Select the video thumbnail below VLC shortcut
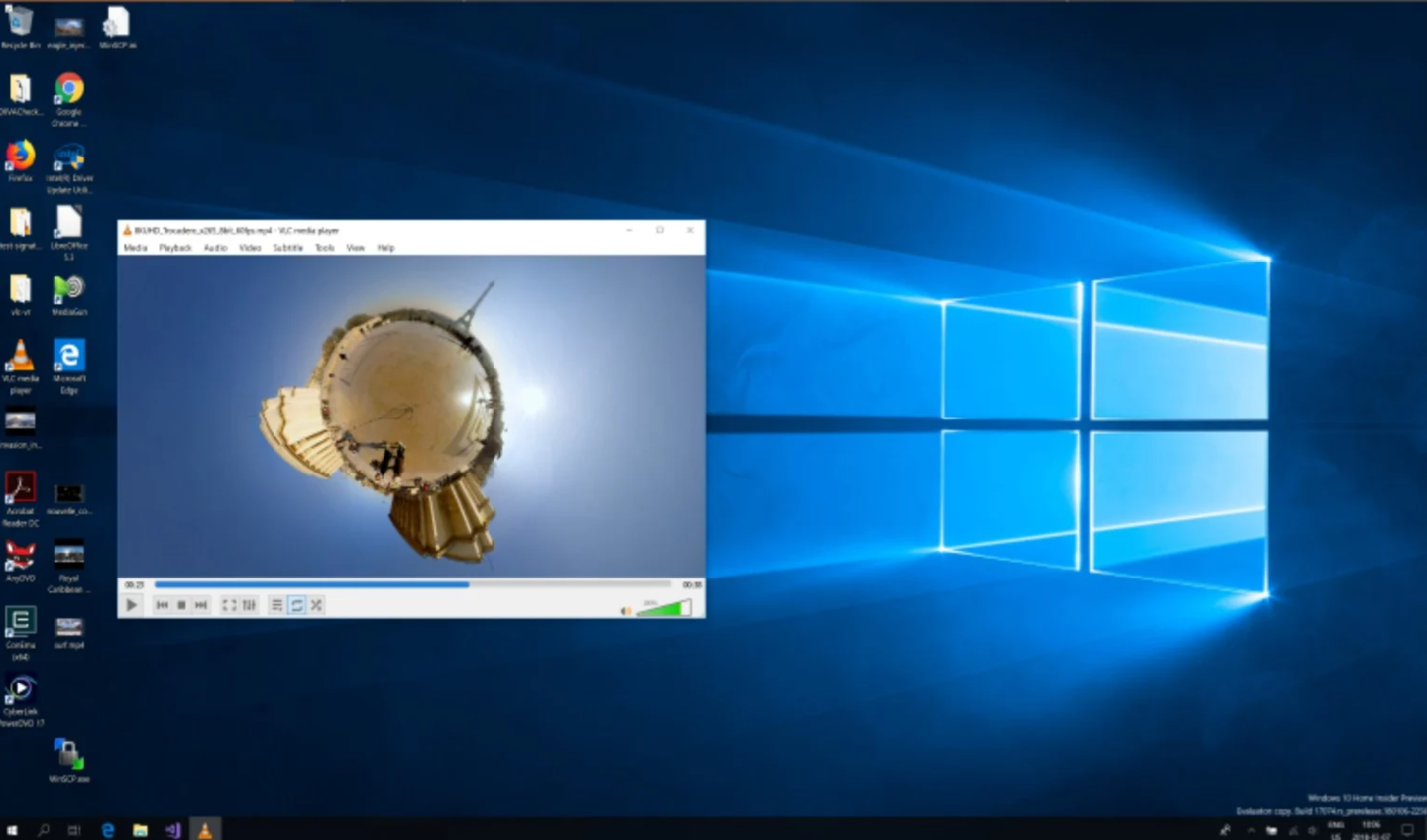 (x=20, y=430)
